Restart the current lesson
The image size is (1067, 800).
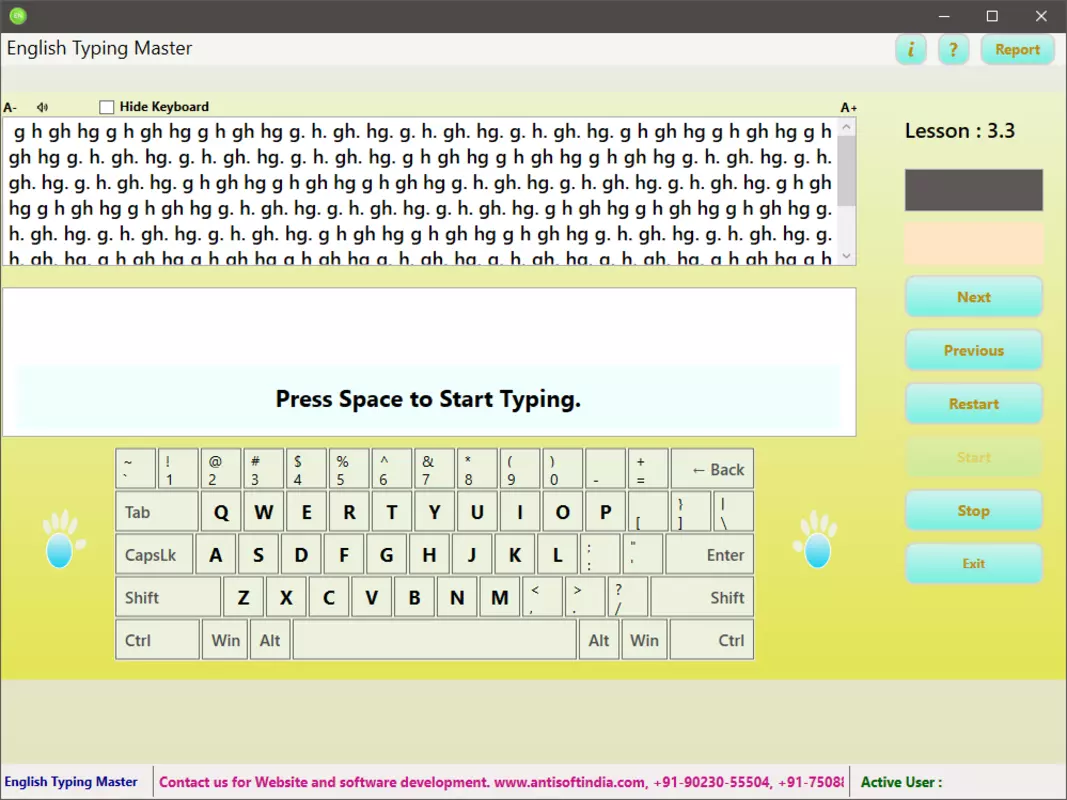[x=974, y=404]
